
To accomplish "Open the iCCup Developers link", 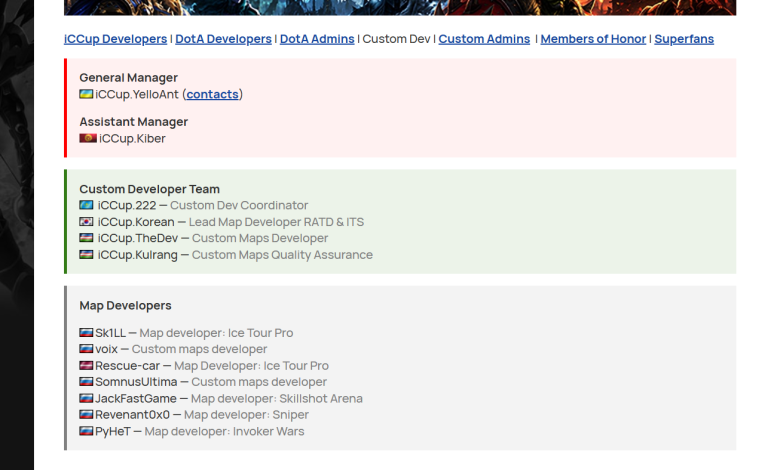I will 115,39.
